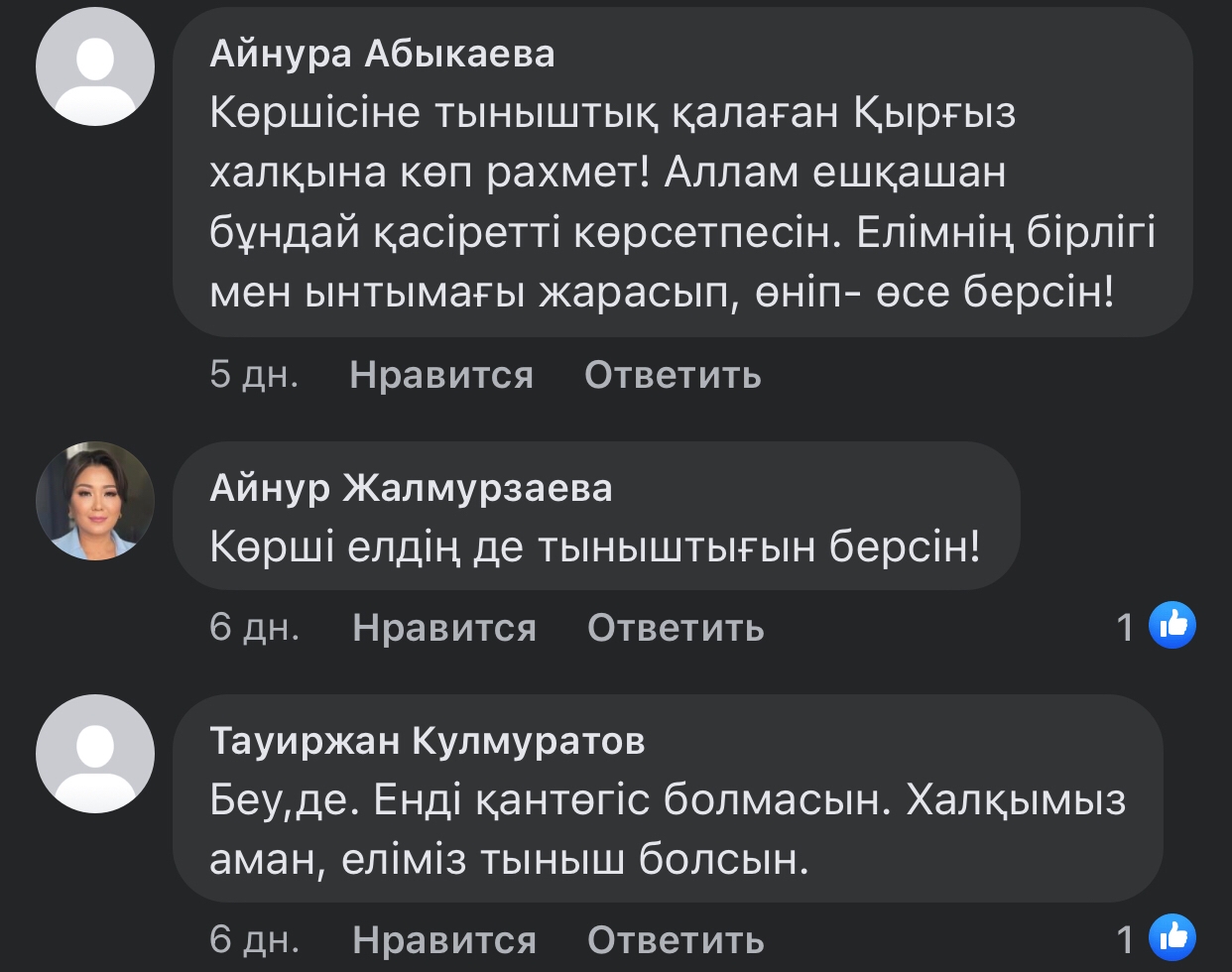Click Айнур Жалмурзаева's profile photo
The width and height of the screenshot is (1232, 972).
(x=95, y=501)
